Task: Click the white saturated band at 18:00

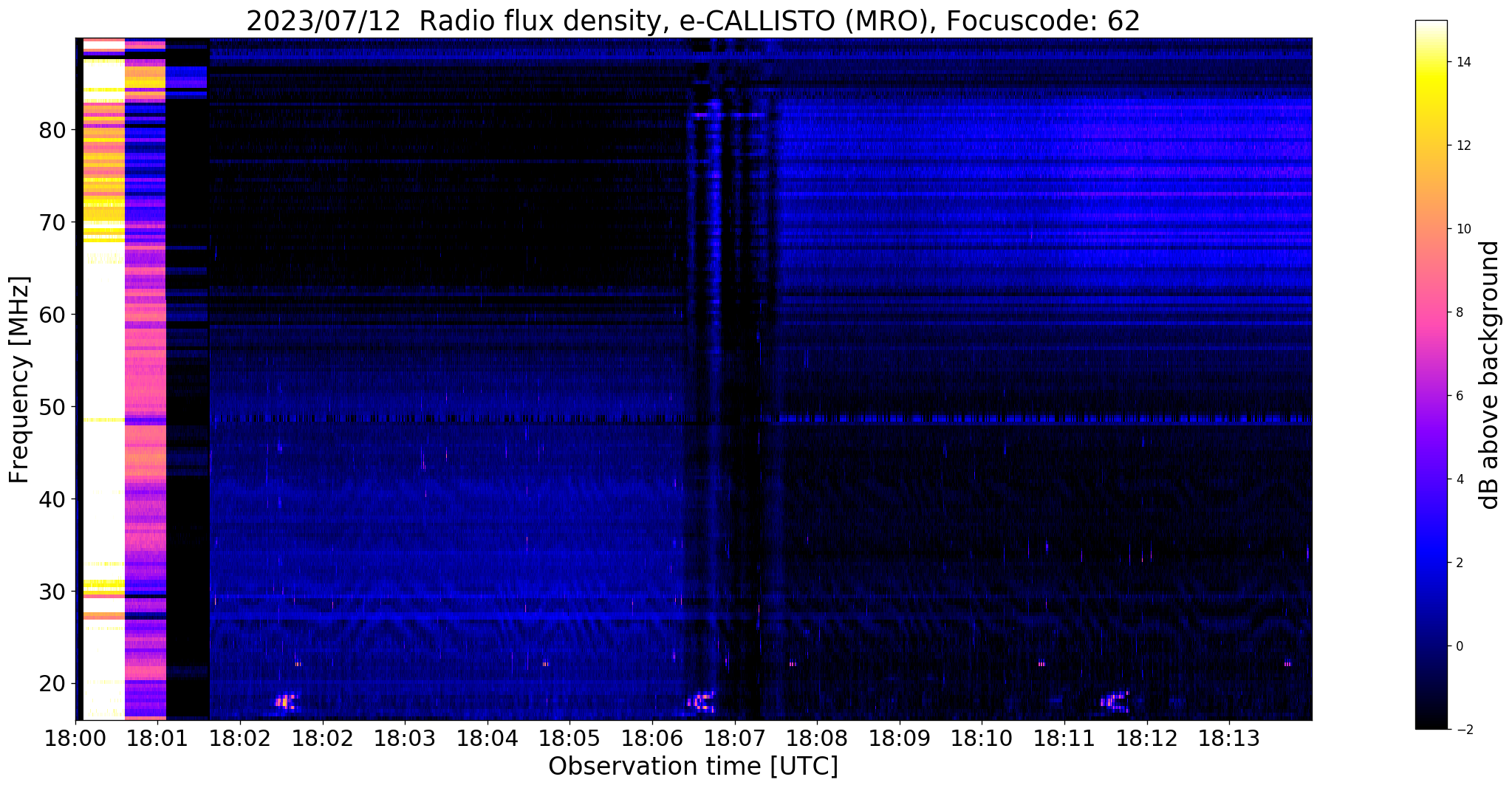Action: [103, 379]
